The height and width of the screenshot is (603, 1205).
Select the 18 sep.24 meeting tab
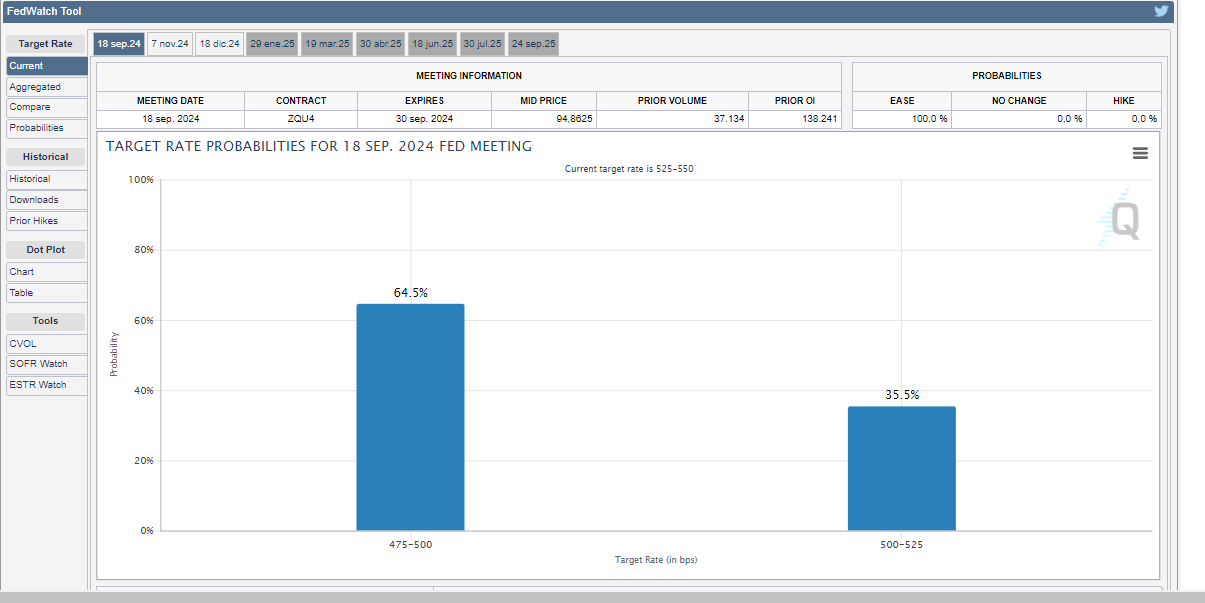119,44
